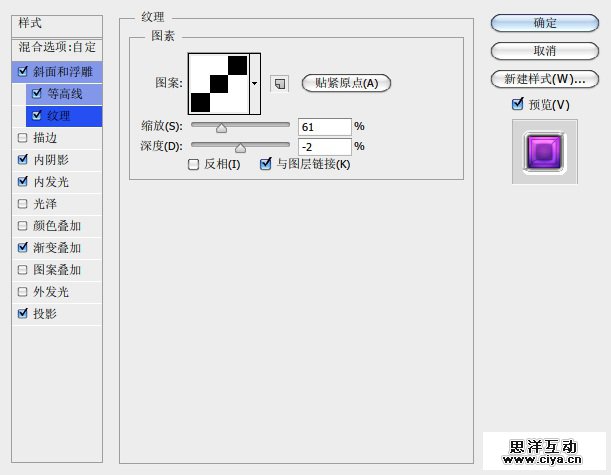The width and height of the screenshot is (611, 475).
Task: Uncheck the 纹理 checkbox
Action: point(37,115)
